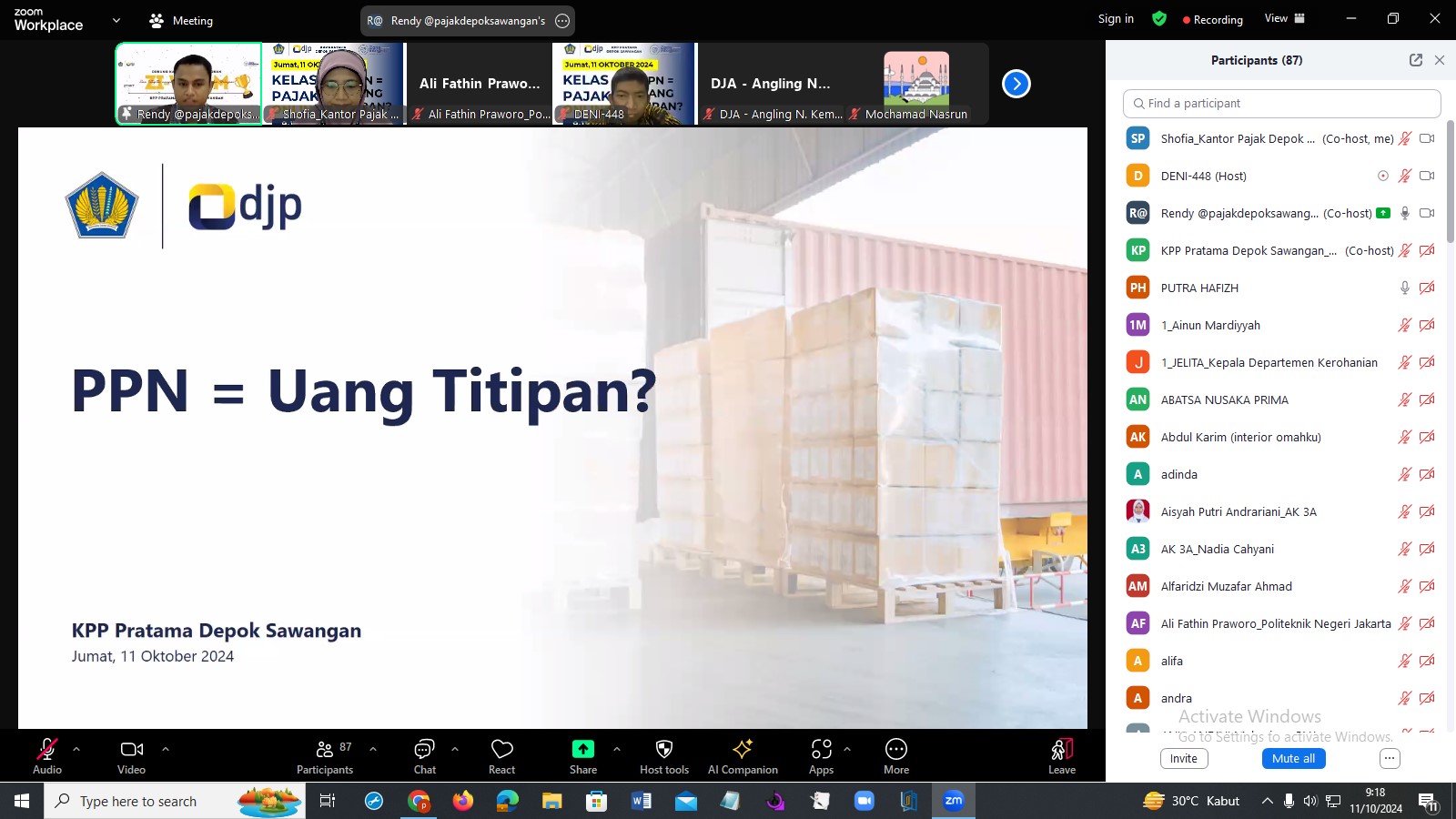Open the More menu in toolbar
Viewport: 1456px width, 819px height.
tap(895, 749)
